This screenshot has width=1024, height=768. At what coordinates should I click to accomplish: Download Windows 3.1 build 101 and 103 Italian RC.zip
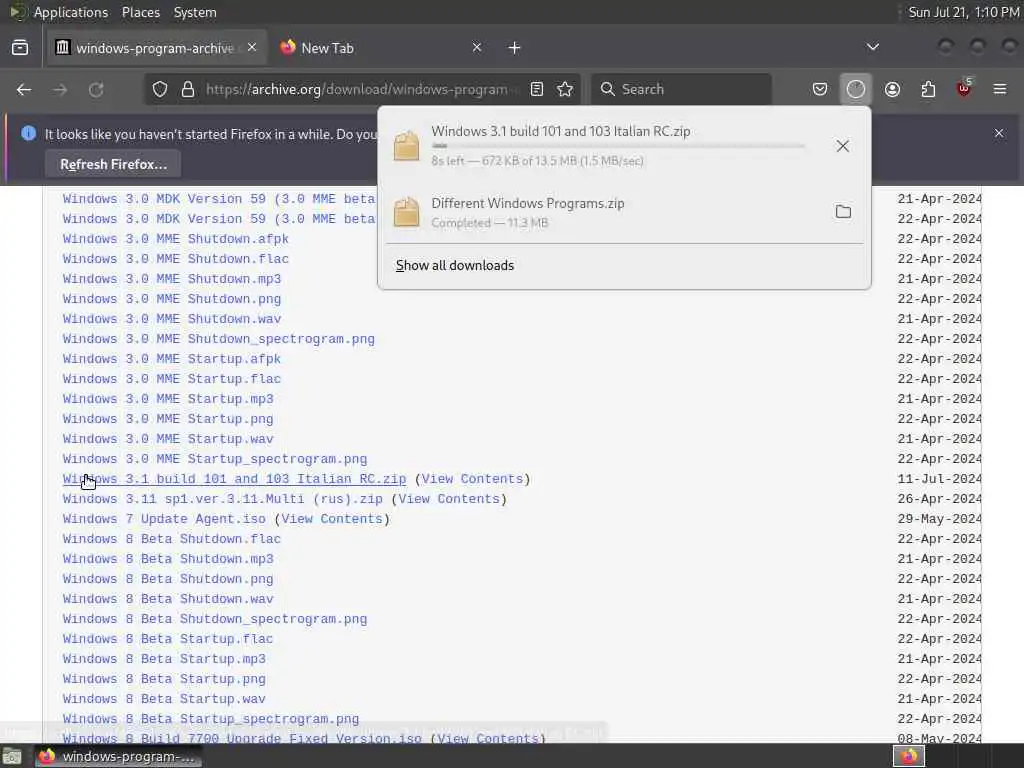click(234, 479)
